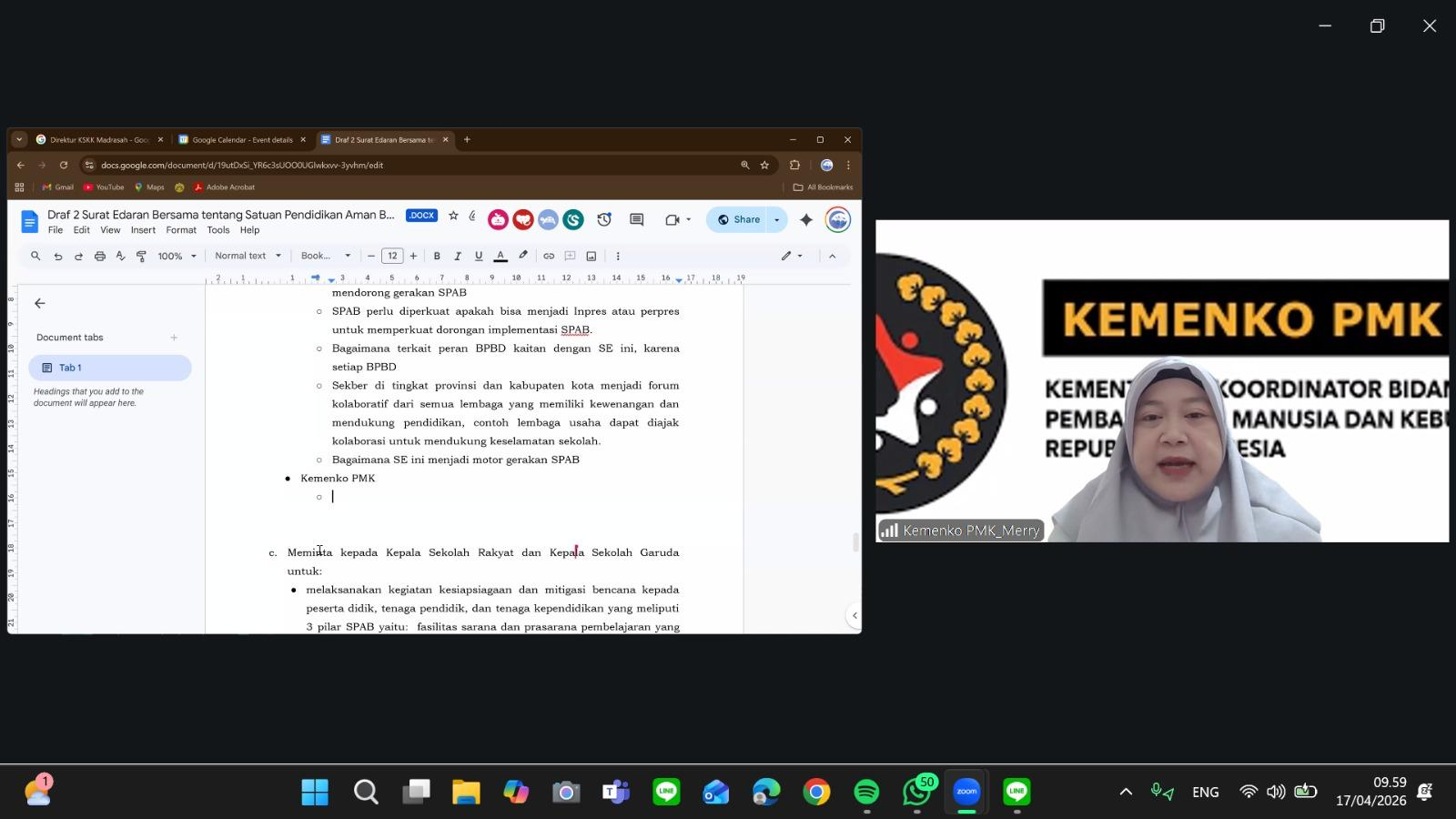Click the undo icon in the toolbar

[x=57, y=256]
